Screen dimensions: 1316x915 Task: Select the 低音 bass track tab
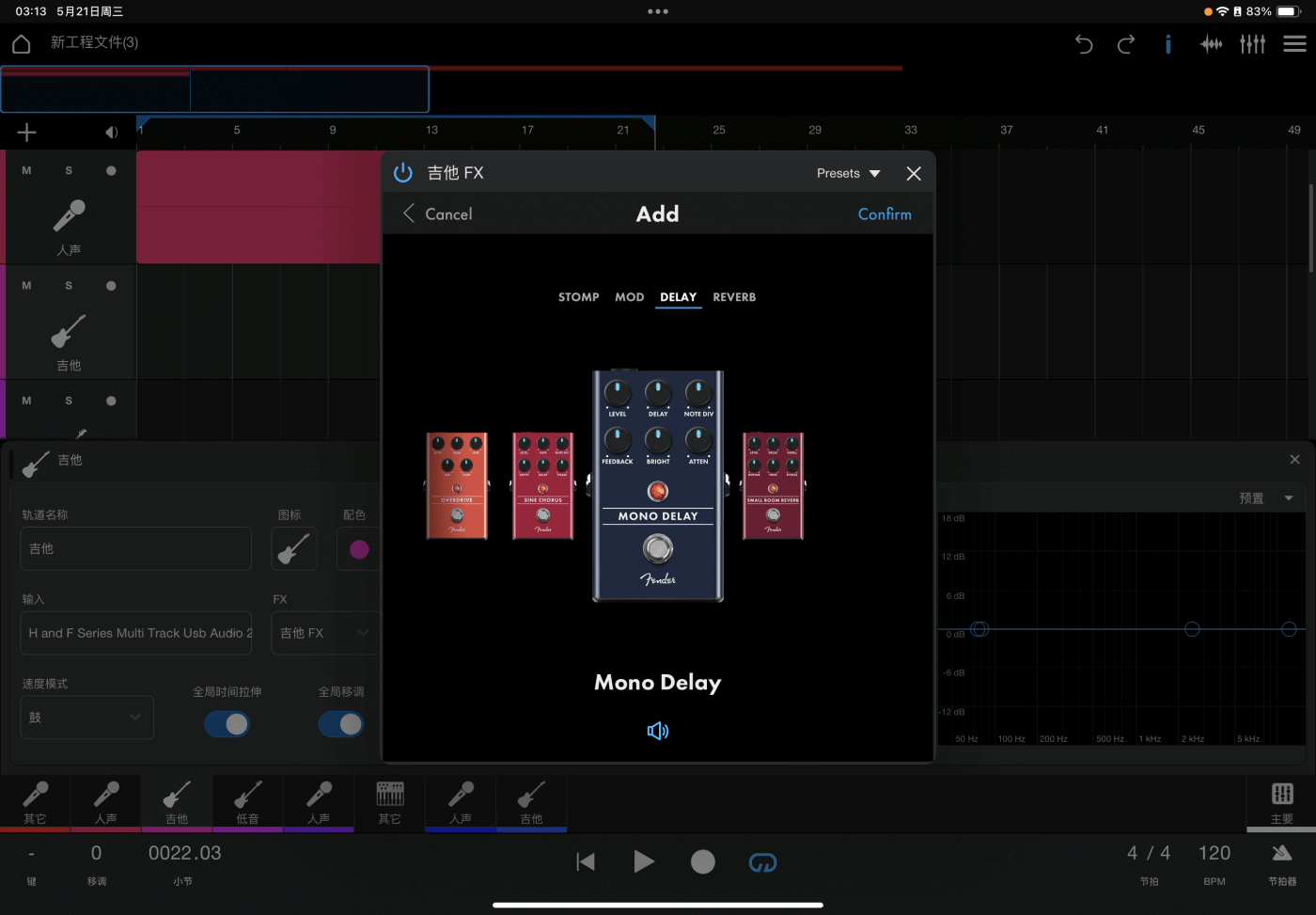point(247,802)
